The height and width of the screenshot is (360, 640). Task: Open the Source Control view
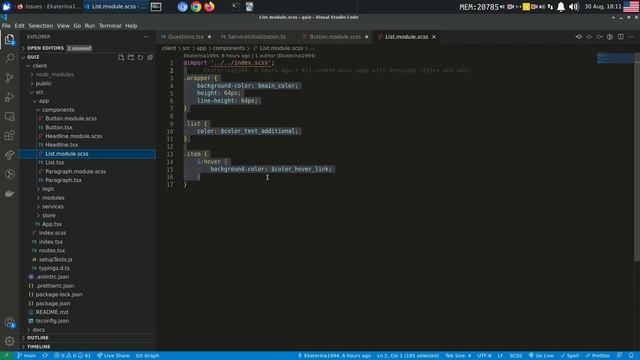click(9, 78)
